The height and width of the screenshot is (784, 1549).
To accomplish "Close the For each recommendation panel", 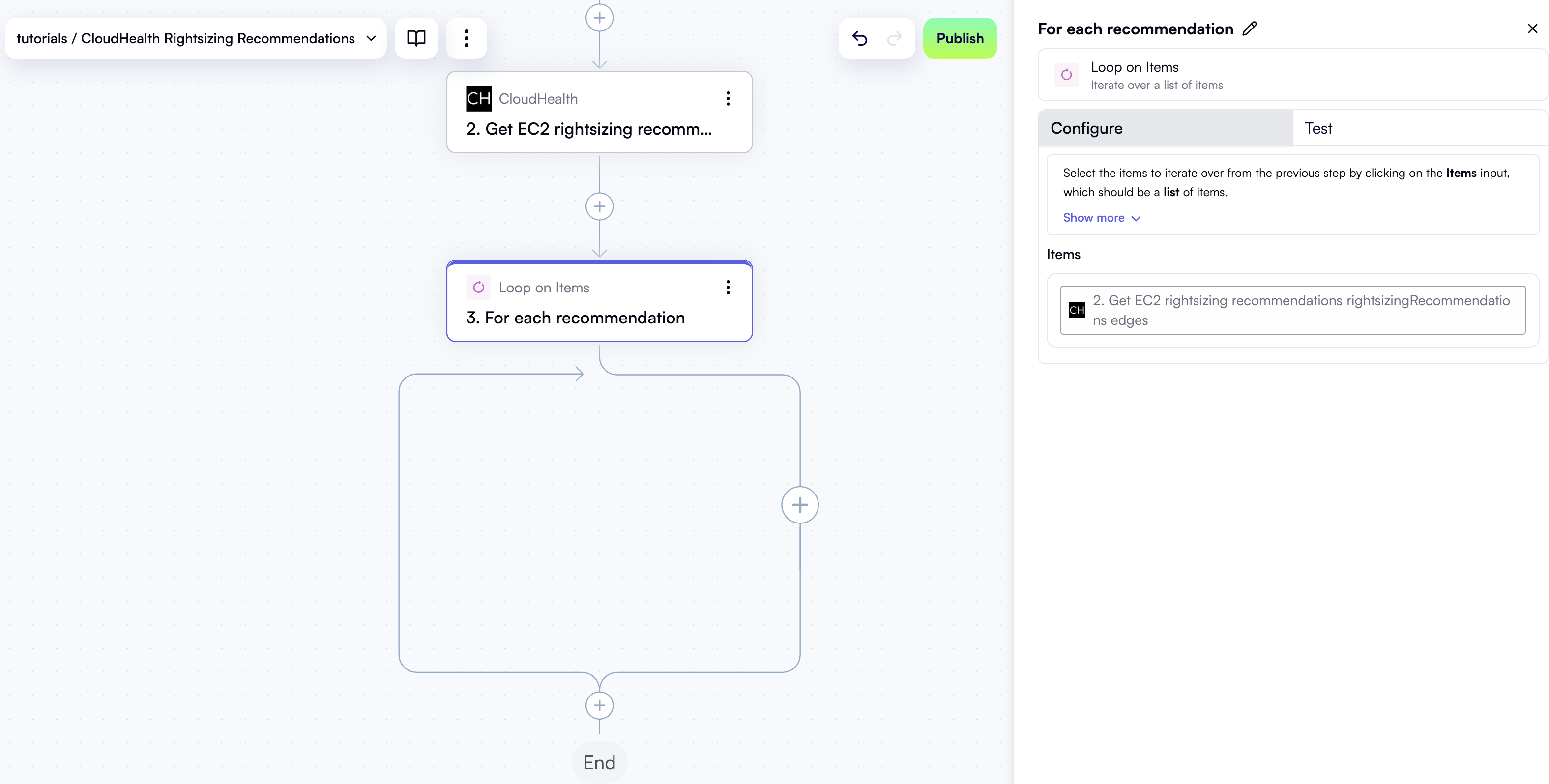I will click(1532, 28).
